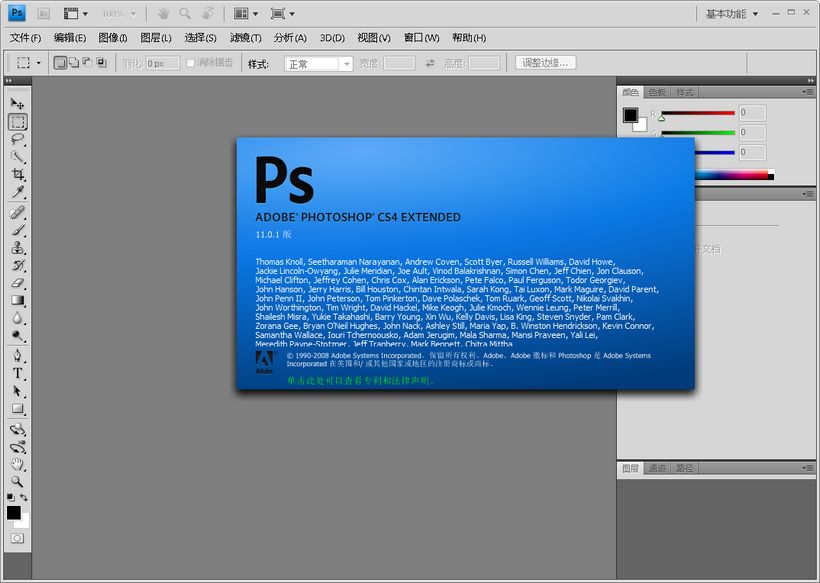Choose Add to Selection mode

74,63
